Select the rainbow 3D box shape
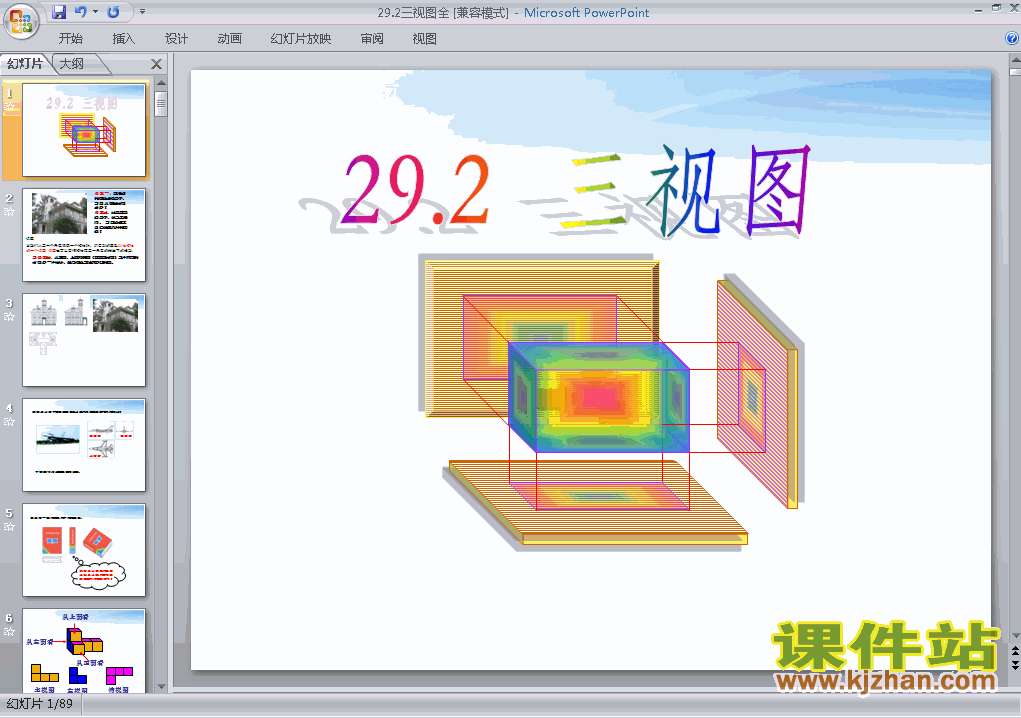The height and width of the screenshot is (718, 1021). click(x=598, y=398)
